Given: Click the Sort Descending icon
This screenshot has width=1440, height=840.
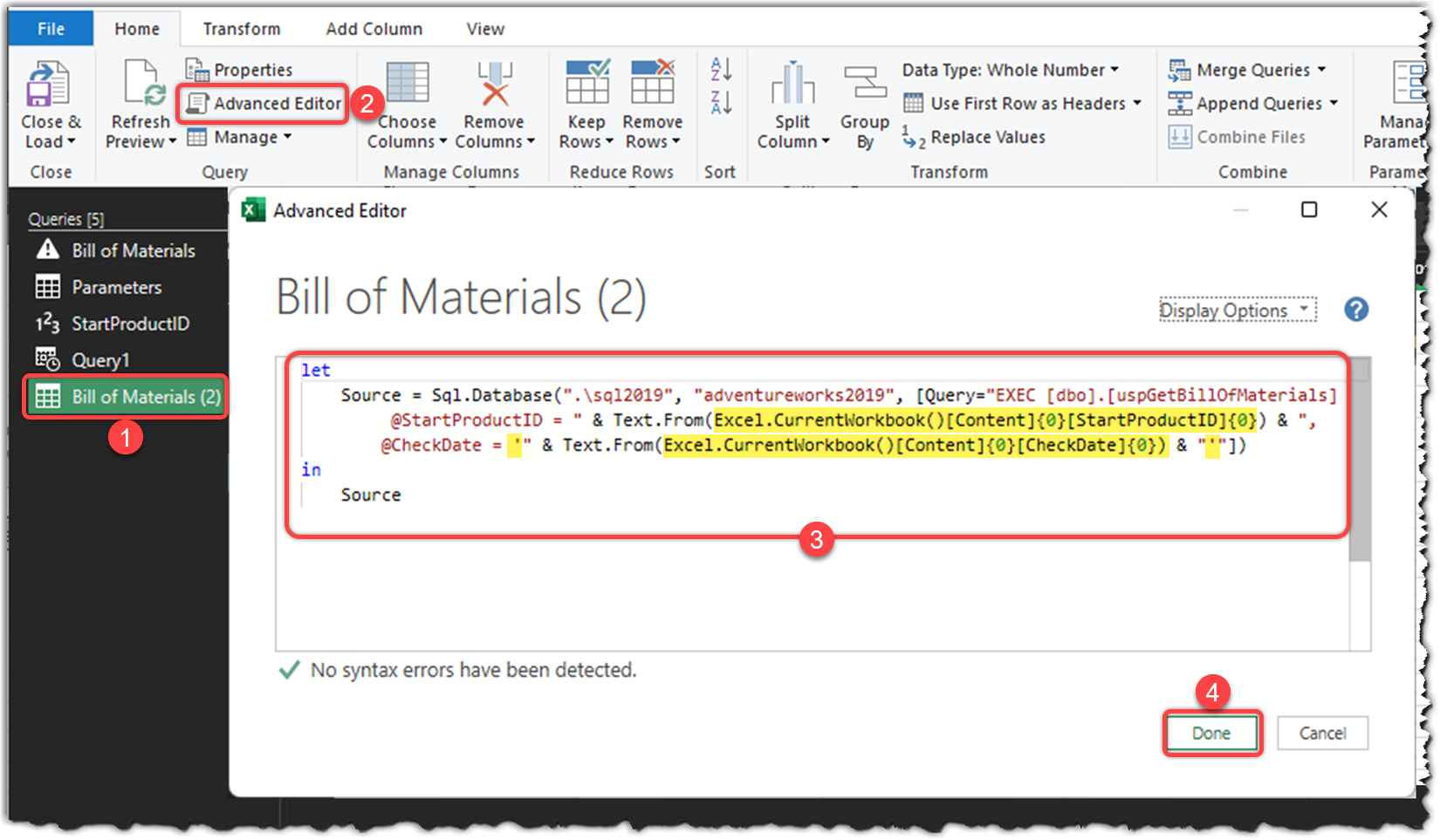Looking at the screenshot, I should point(721,102).
